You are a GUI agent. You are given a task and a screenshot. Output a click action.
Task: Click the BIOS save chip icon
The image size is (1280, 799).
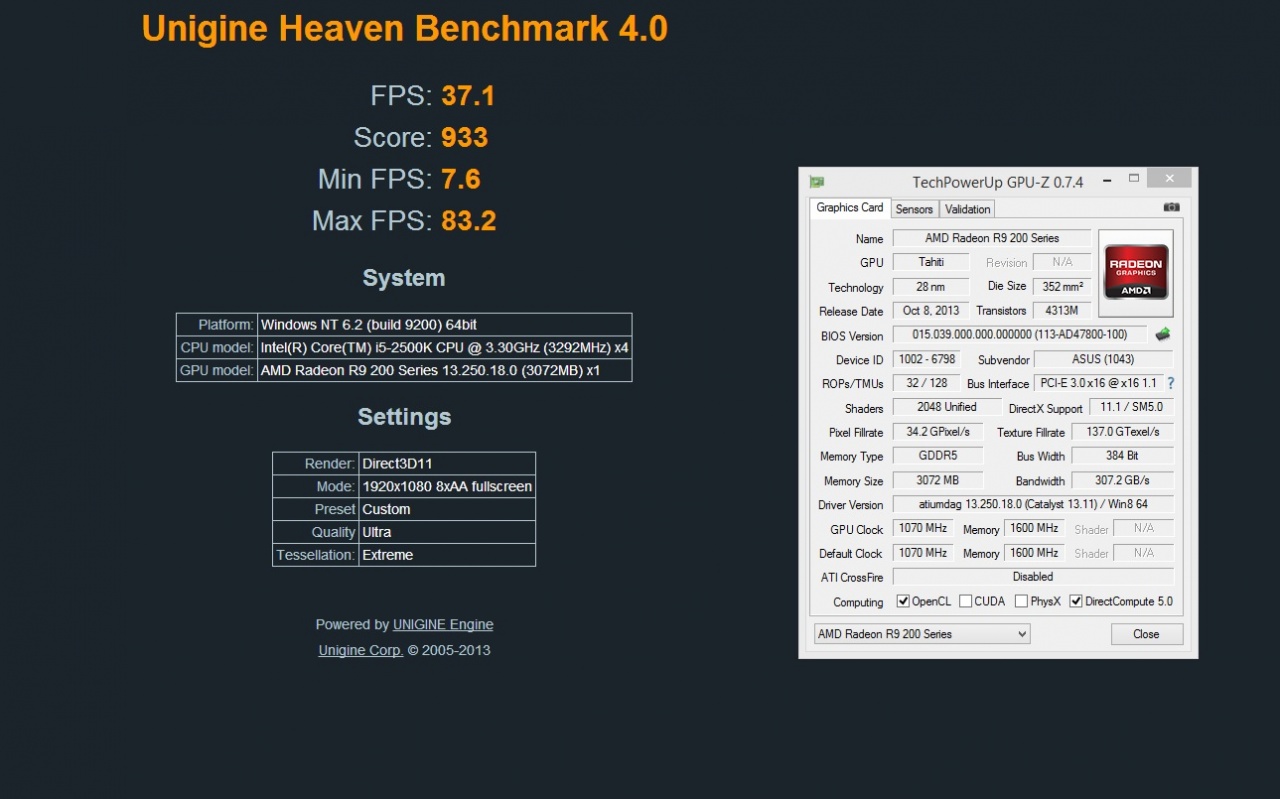[1162, 335]
